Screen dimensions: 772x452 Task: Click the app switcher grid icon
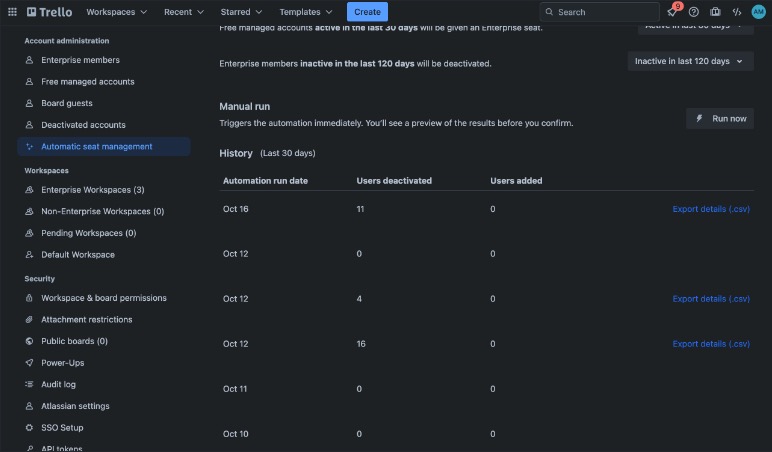pyautogui.click(x=13, y=12)
